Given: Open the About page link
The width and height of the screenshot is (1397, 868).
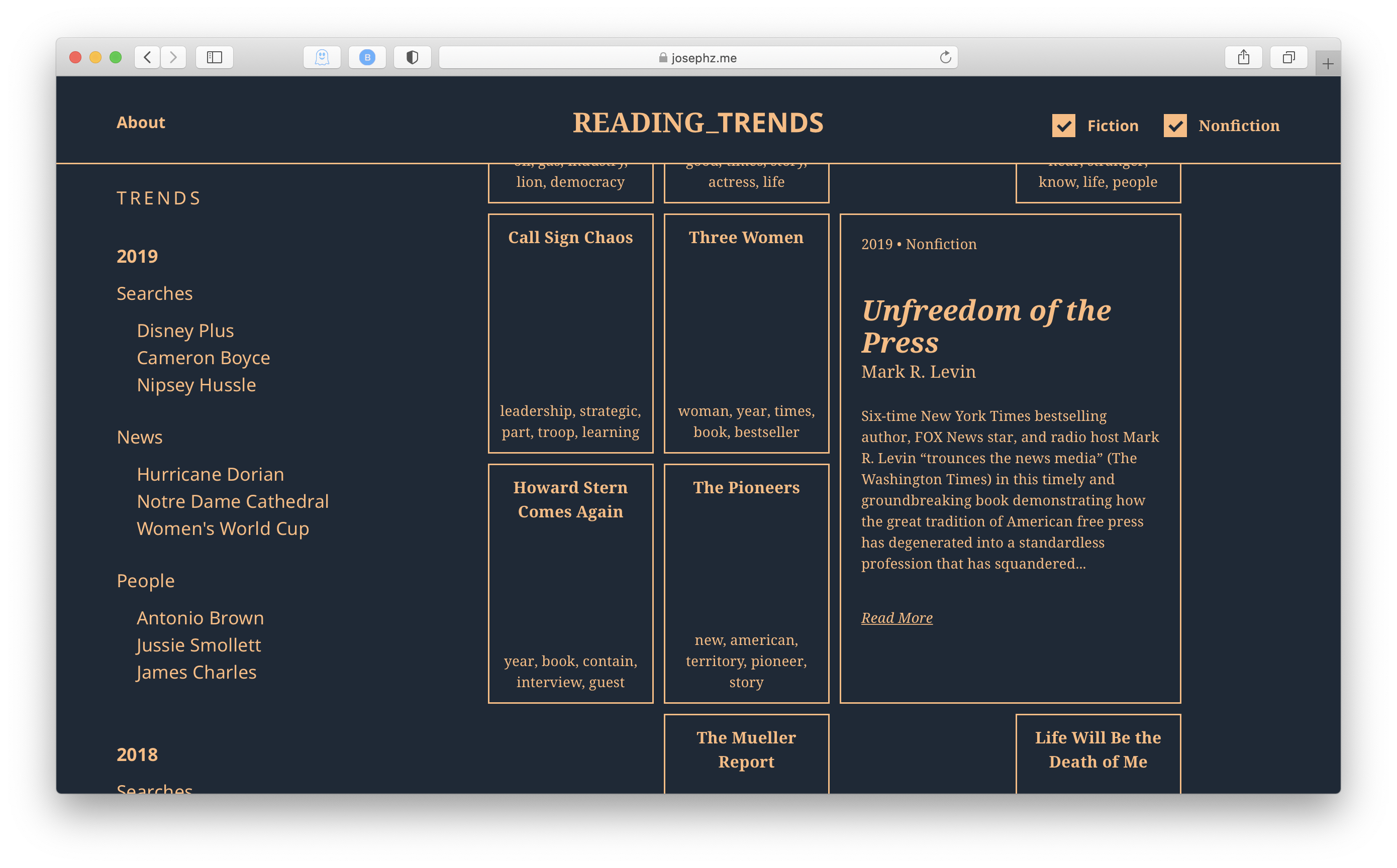Looking at the screenshot, I should click(141, 122).
